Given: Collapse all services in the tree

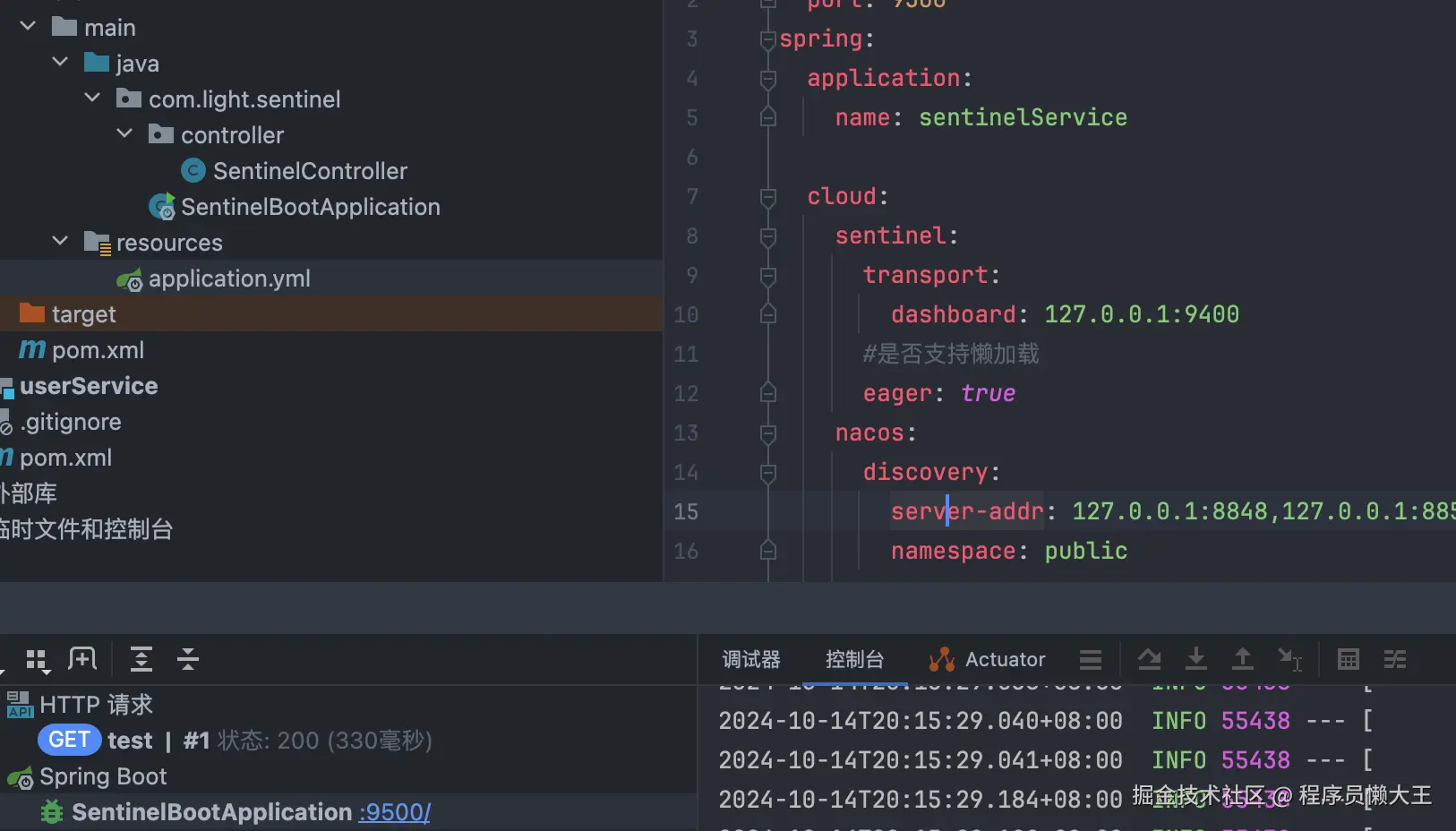Looking at the screenshot, I should point(188,660).
